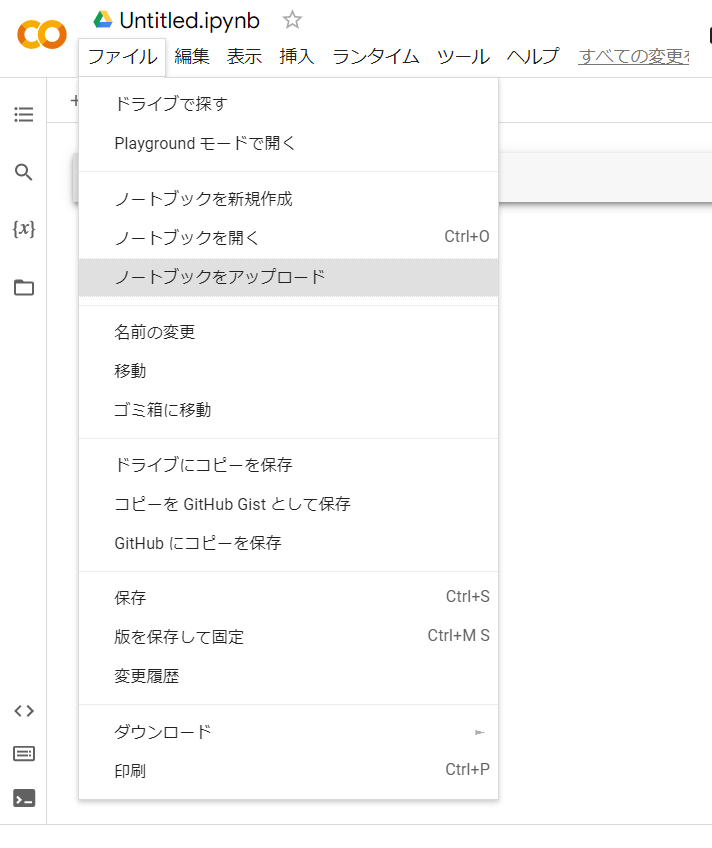Image resolution: width=712 pixels, height=848 pixels.
Task: Open the table of contents sidebar icon
Action: tap(24, 115)
